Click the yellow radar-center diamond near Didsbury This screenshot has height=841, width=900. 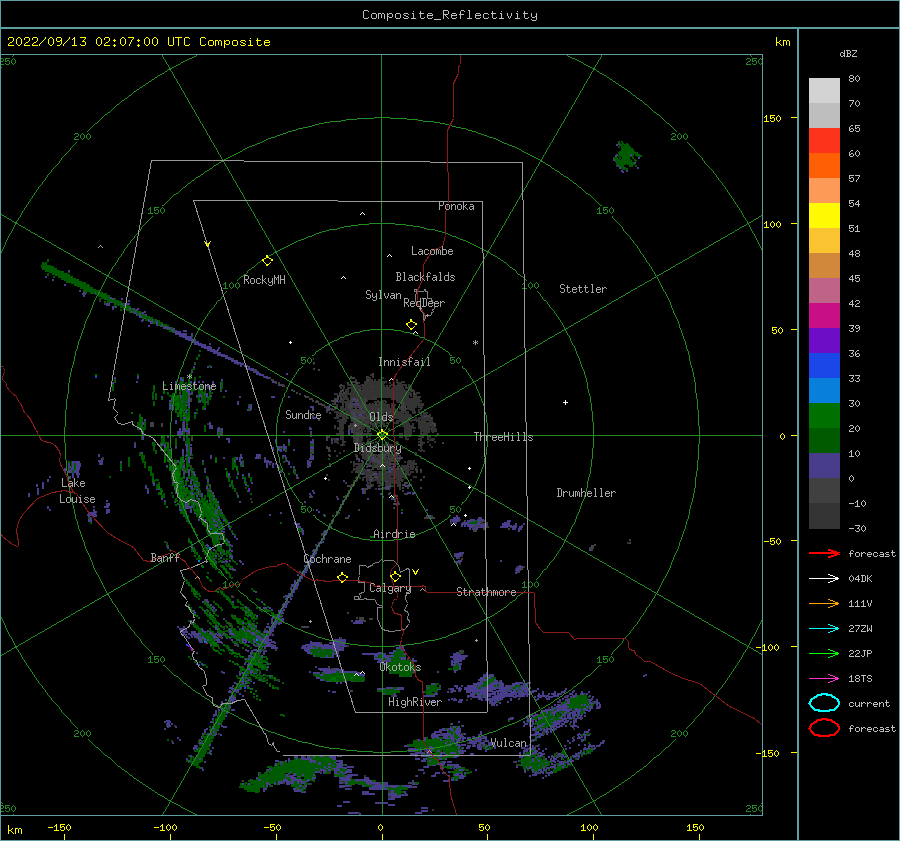pyautogui.click(x=382, y=435)
